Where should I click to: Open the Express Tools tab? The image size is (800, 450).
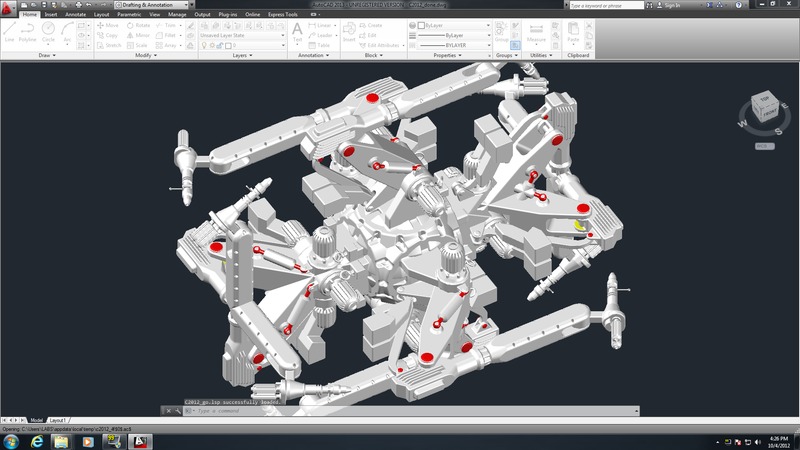pos(291,15)
